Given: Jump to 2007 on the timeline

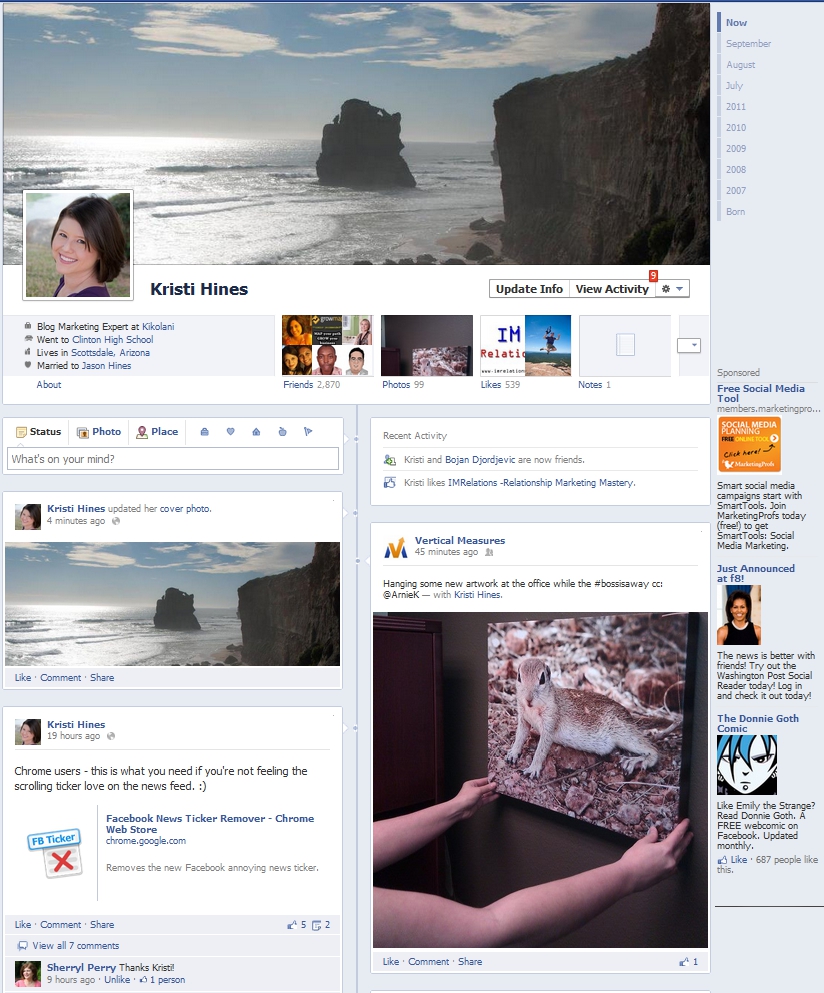Looking at the screenshot, I should tap(735, 190).
